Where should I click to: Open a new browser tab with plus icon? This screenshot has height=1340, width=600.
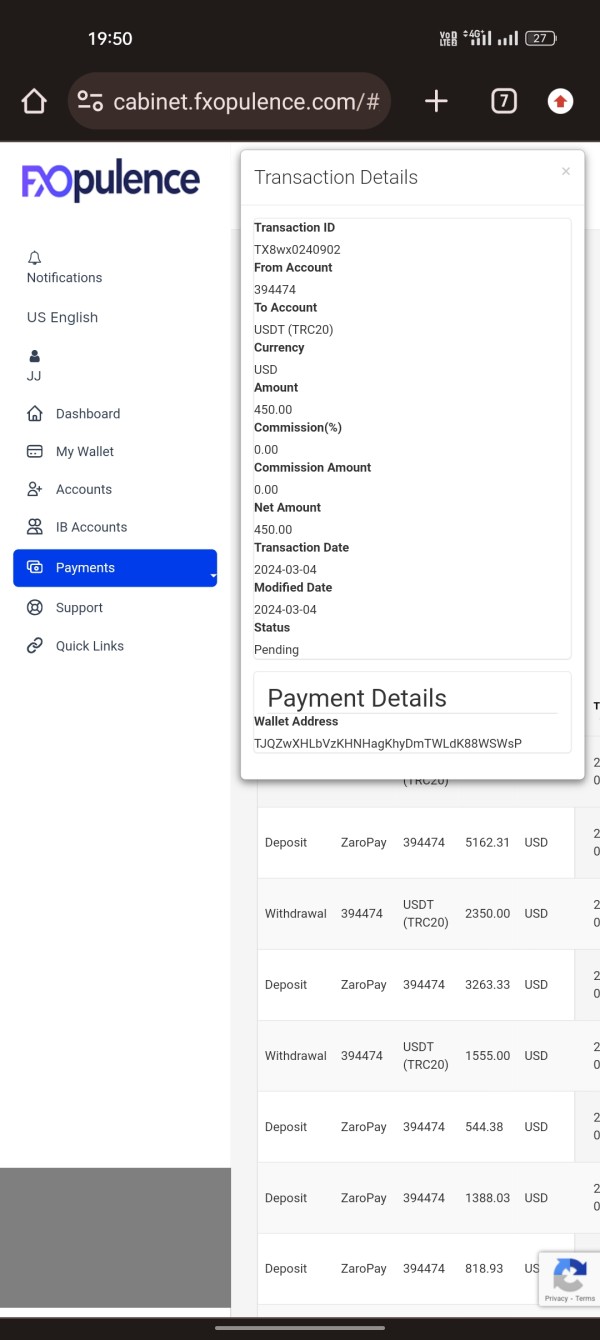point(436,101)
